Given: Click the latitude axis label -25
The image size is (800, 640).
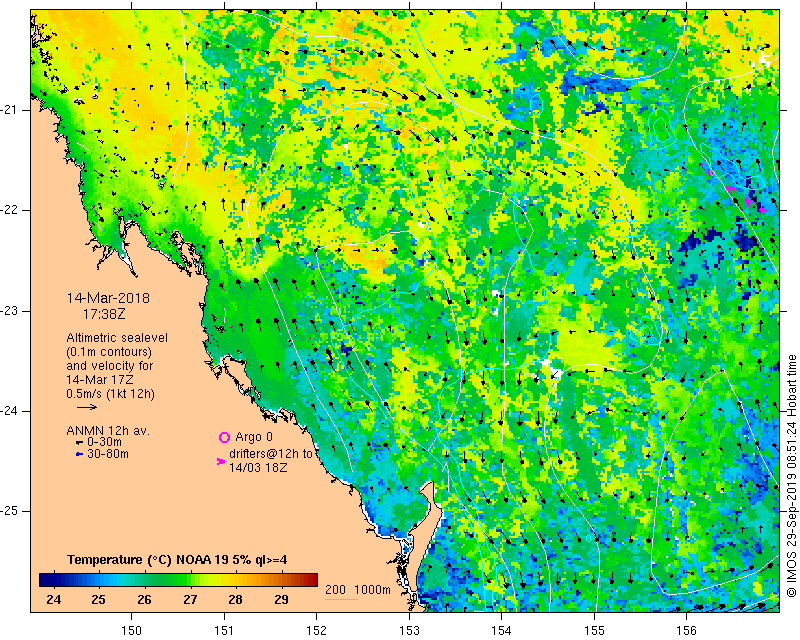Looking at the screenshot, I should pyautogui.click(x=9, y=511).
